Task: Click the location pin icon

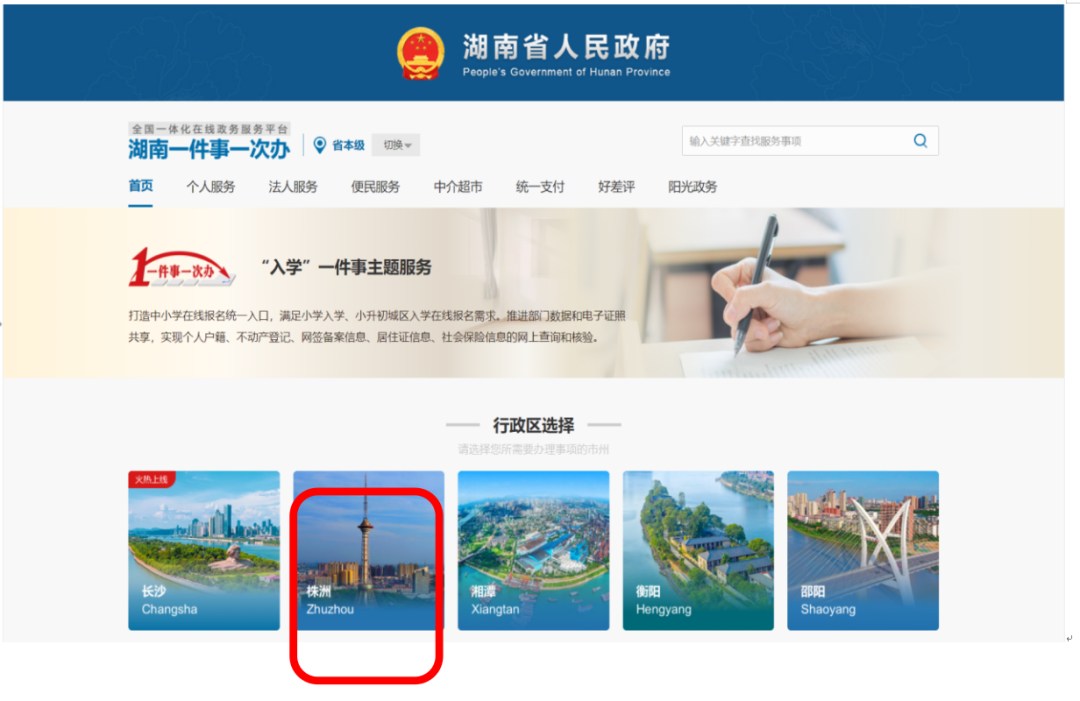Action: (319, 145)
